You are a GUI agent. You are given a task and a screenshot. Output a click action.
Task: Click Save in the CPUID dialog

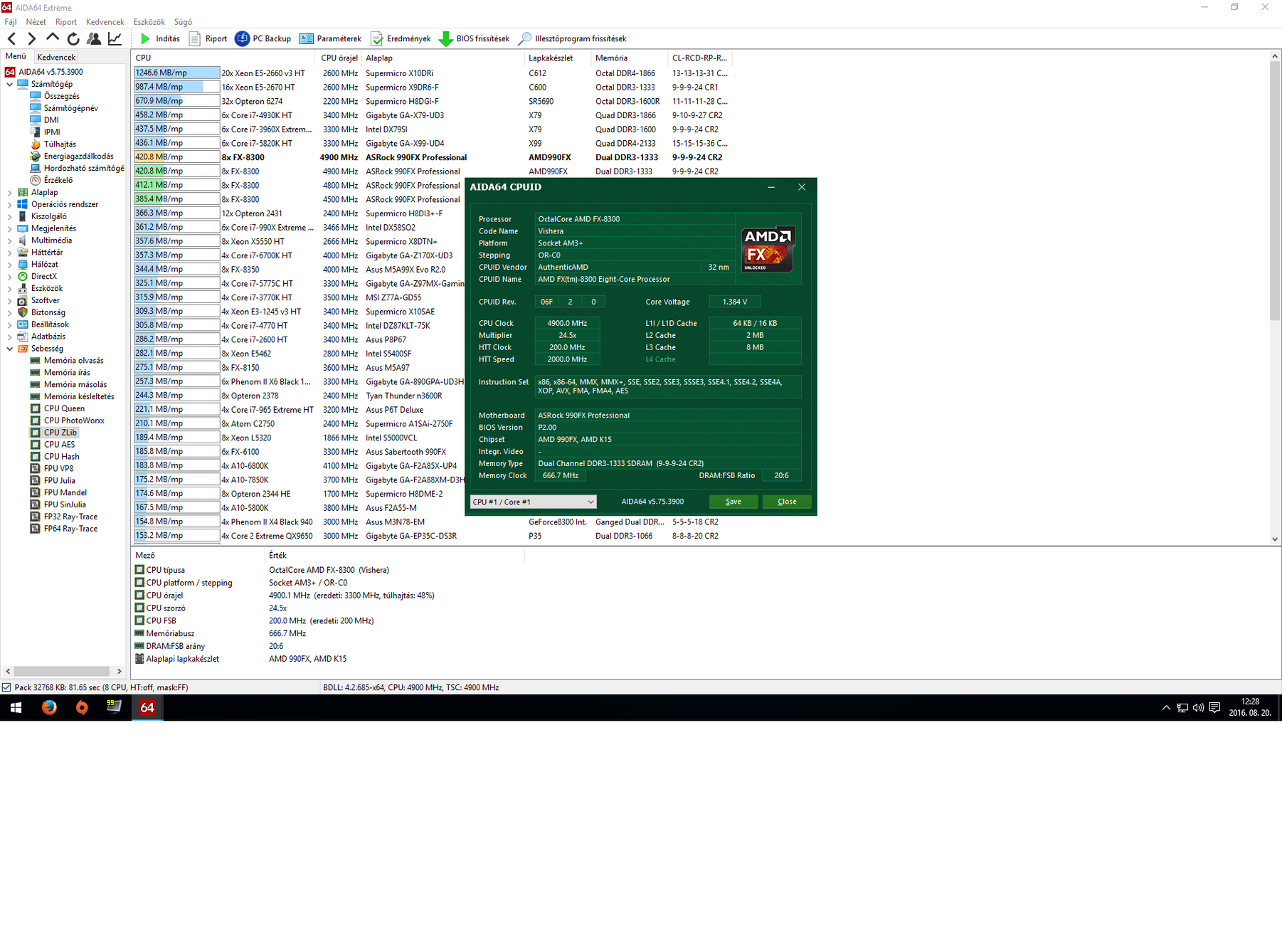(733, 502)
